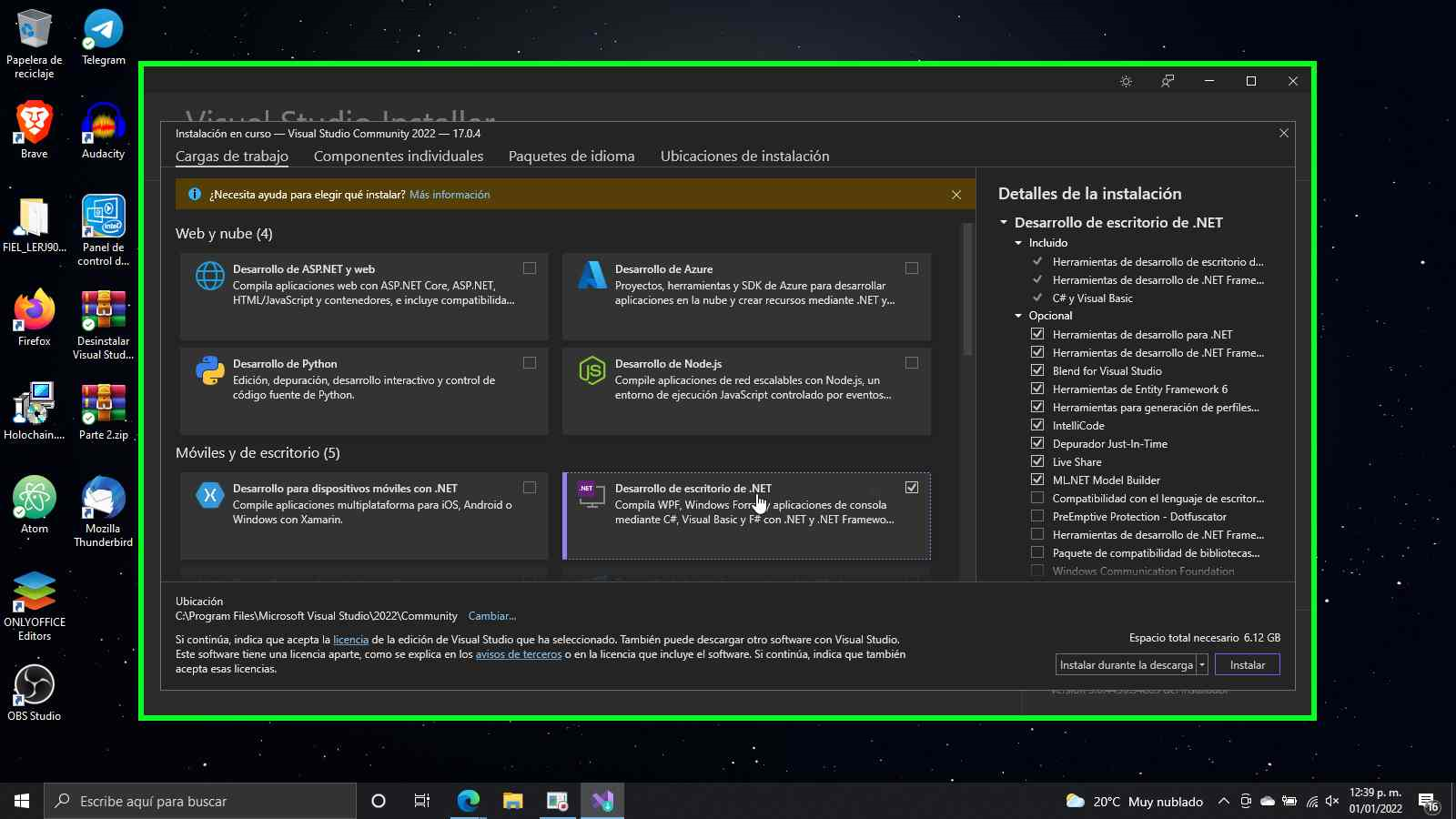Check Compatibilidad con el lenguaje de escritor
Image resolution: width=1456 pixels, height=819 pixels.
click(x=1037, y=498)
